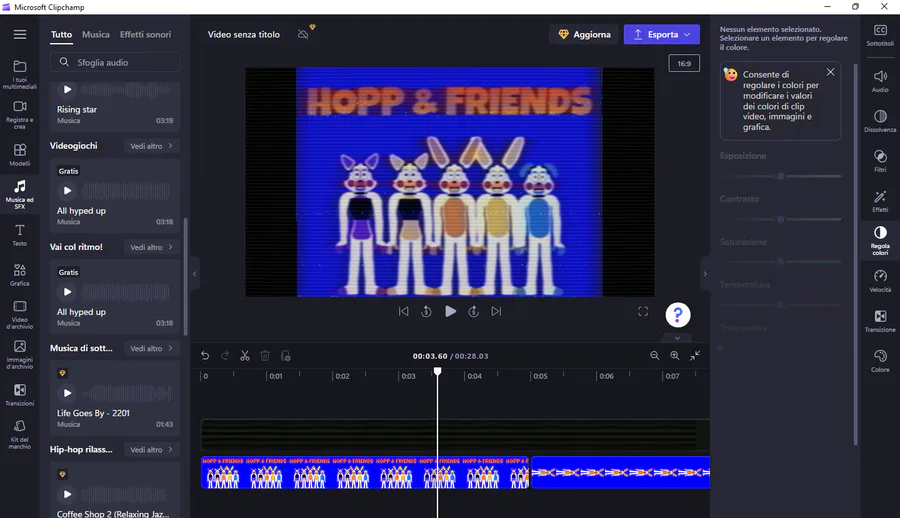Adjust the Saturazione slider
Viewport: 900px width, 518px height.
(781, 262)
